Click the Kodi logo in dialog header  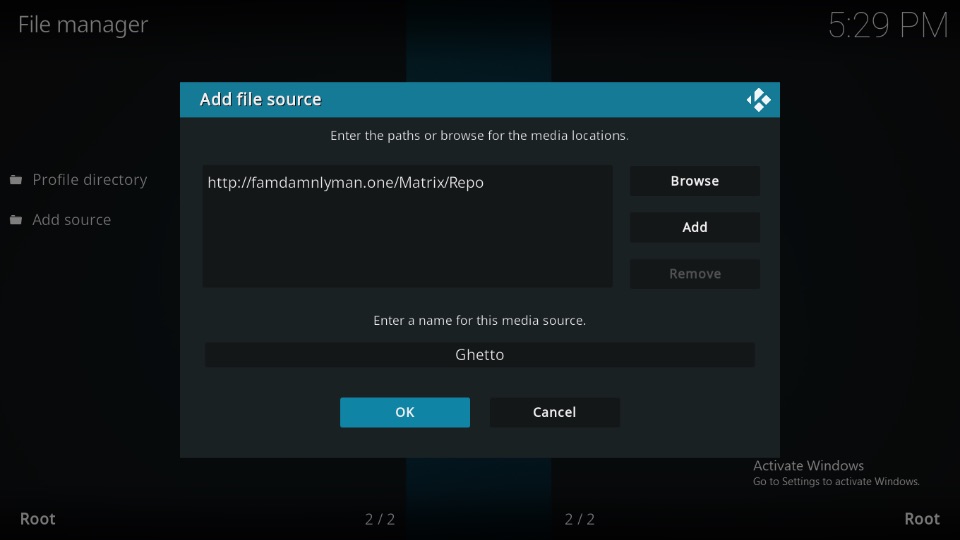click(x=759, y=100)
